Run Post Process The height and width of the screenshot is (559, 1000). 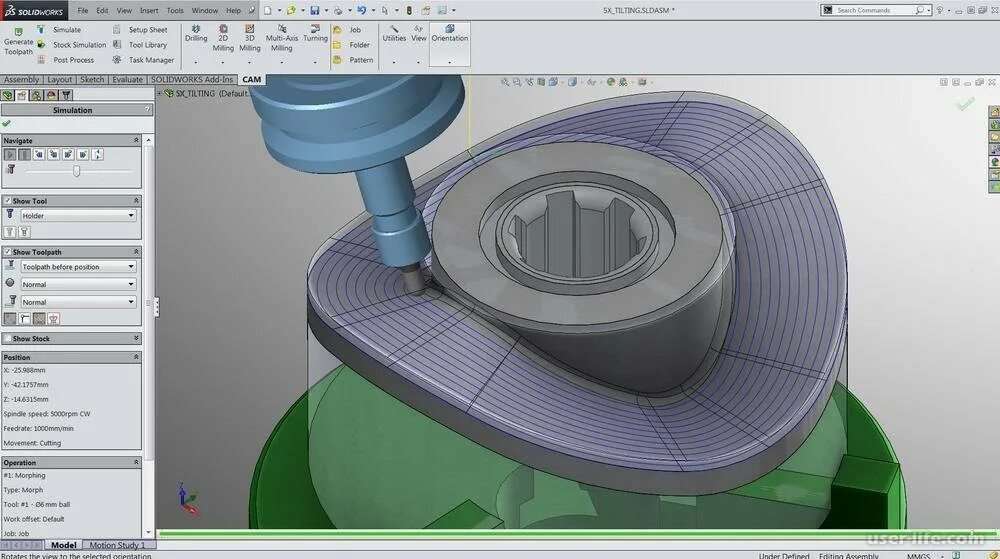click(65, 60)
